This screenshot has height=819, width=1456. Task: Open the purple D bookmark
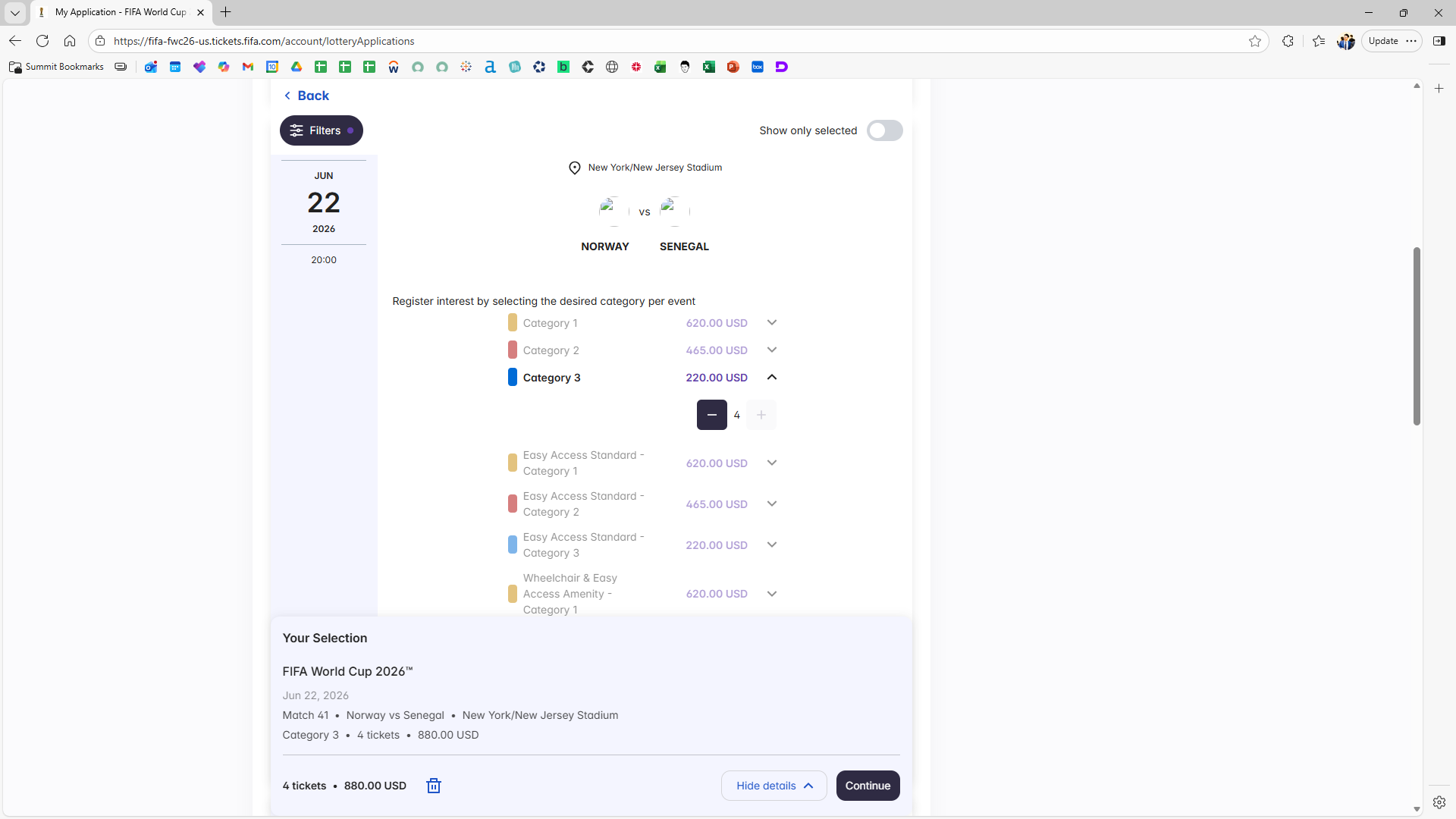[x=782, y=67]
